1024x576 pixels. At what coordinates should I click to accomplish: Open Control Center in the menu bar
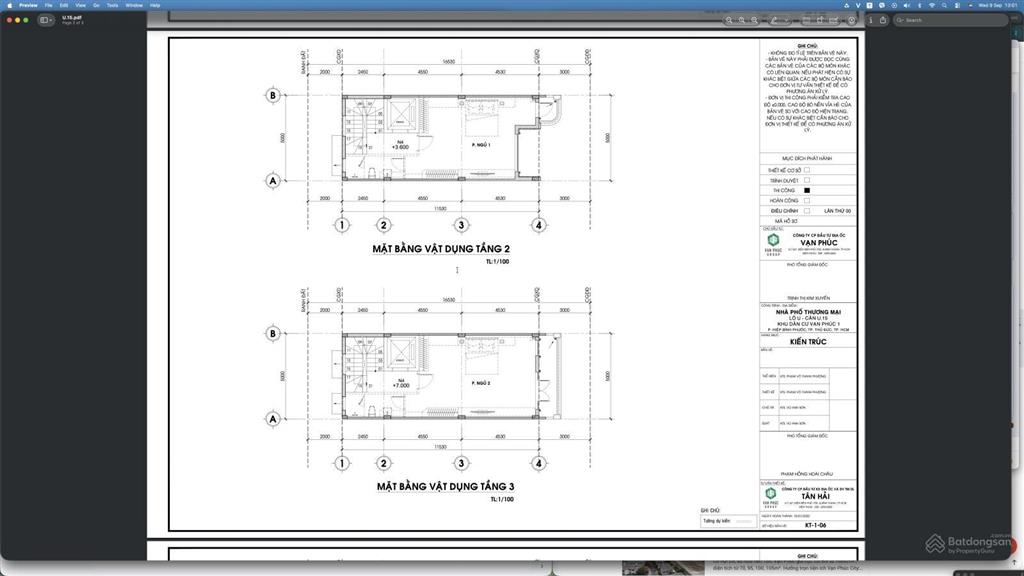pos(957,5)
